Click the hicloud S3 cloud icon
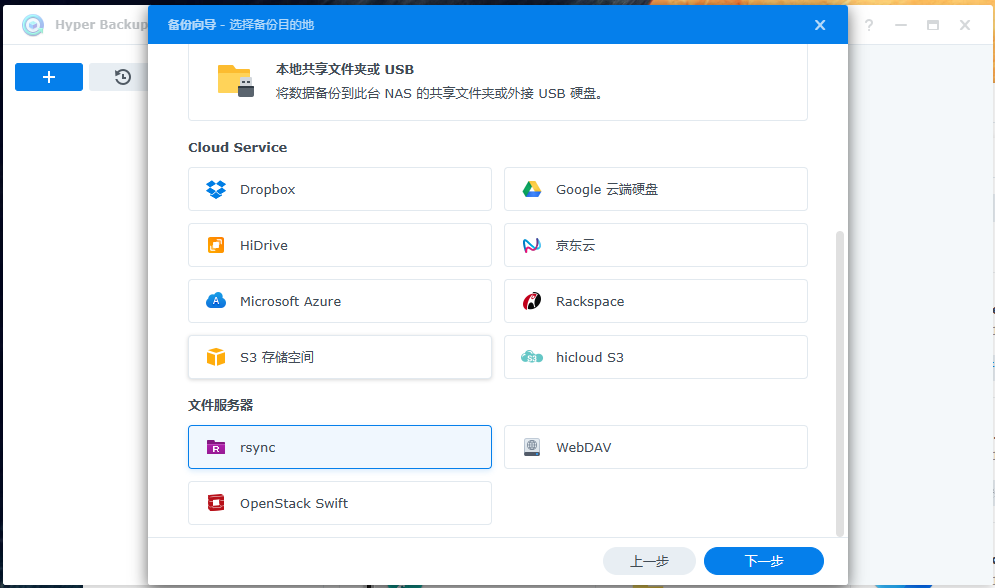Screen dimensions: 995x588 (532, 357)
